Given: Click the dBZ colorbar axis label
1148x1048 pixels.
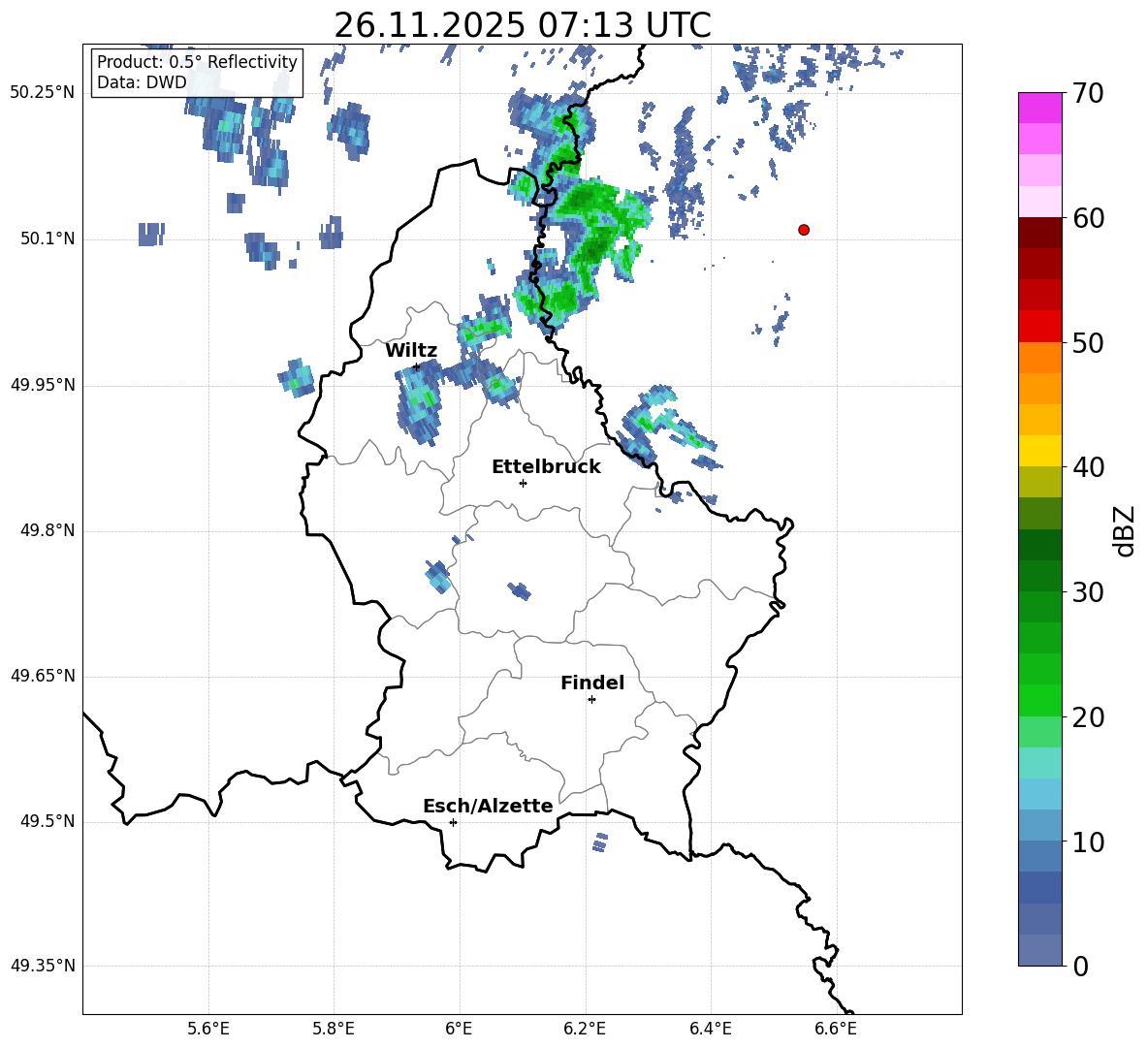Looking at the screenshot, I should click(x=1126, y=530).
